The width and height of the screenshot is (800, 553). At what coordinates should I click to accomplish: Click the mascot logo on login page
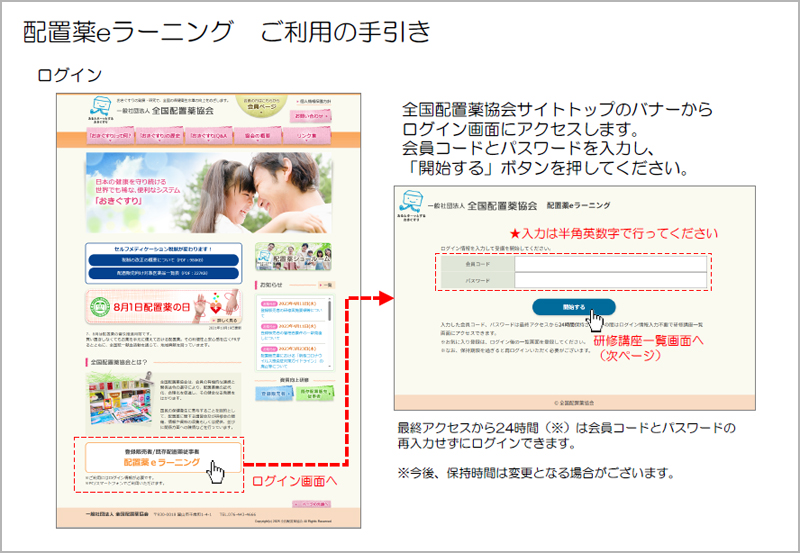(x=407, y=203)
